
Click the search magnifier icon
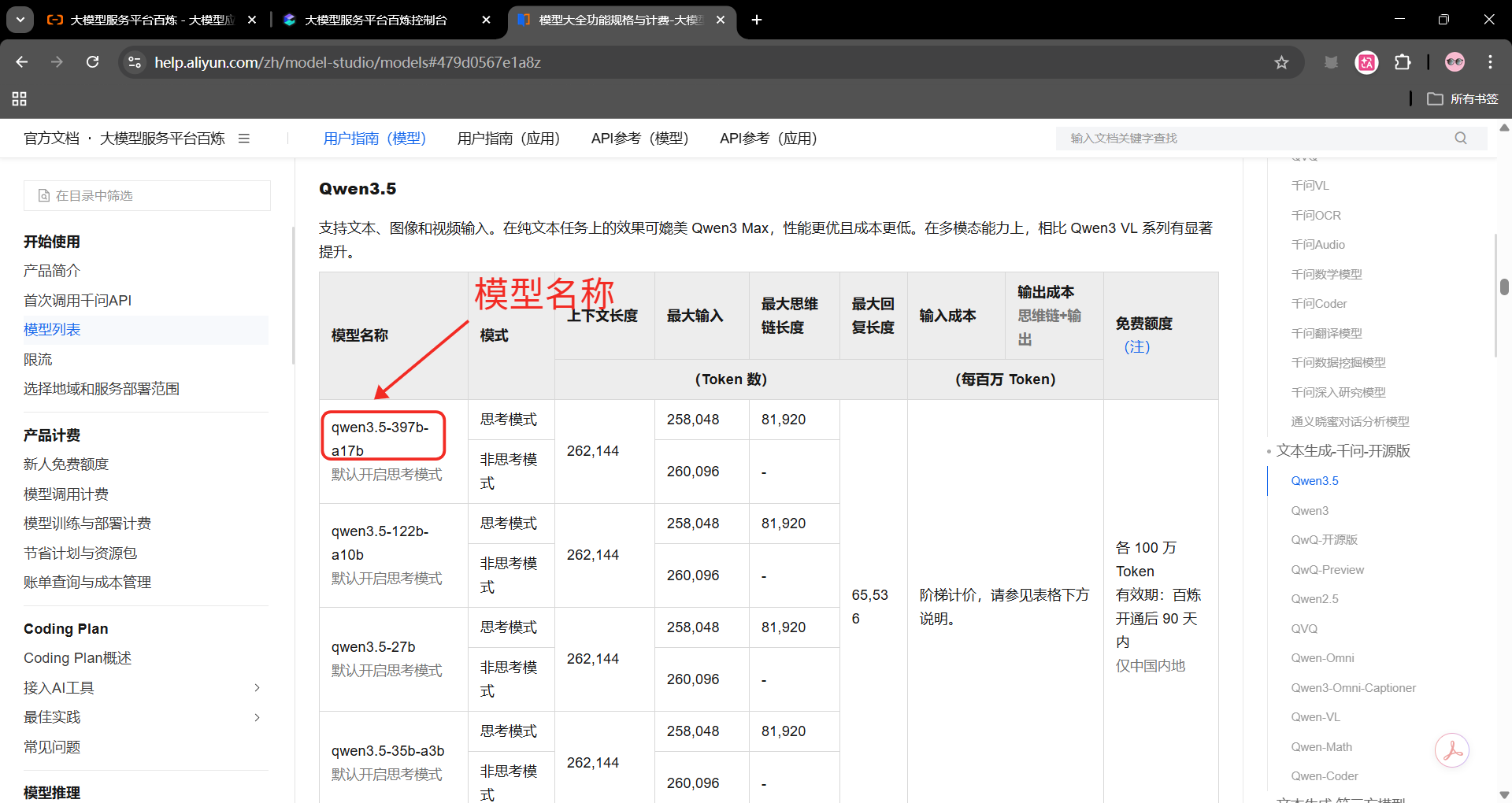pyautogui.click(x=1461, y=139)
